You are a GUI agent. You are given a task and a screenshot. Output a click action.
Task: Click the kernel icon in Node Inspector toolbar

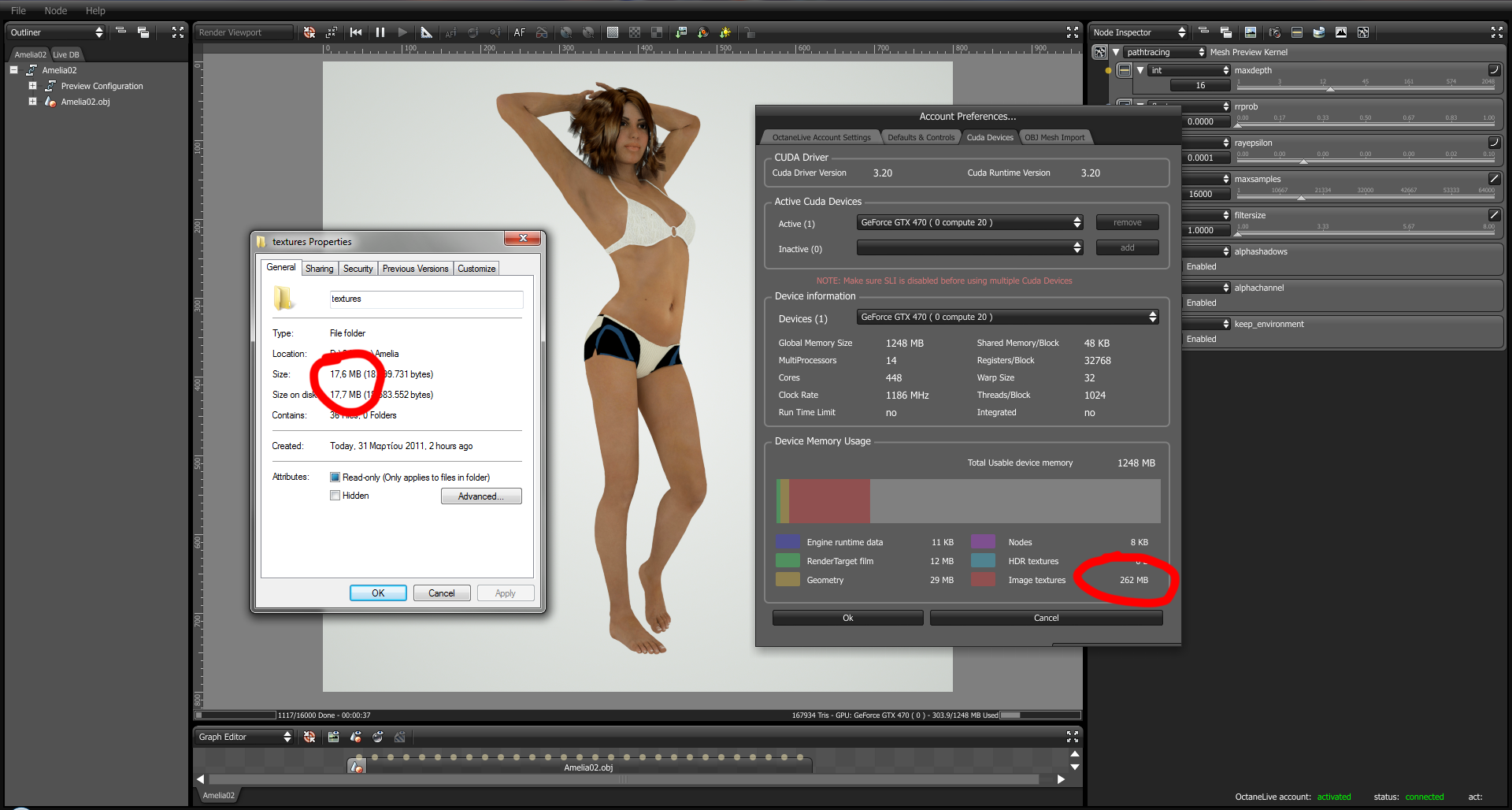coord(1363,32)
